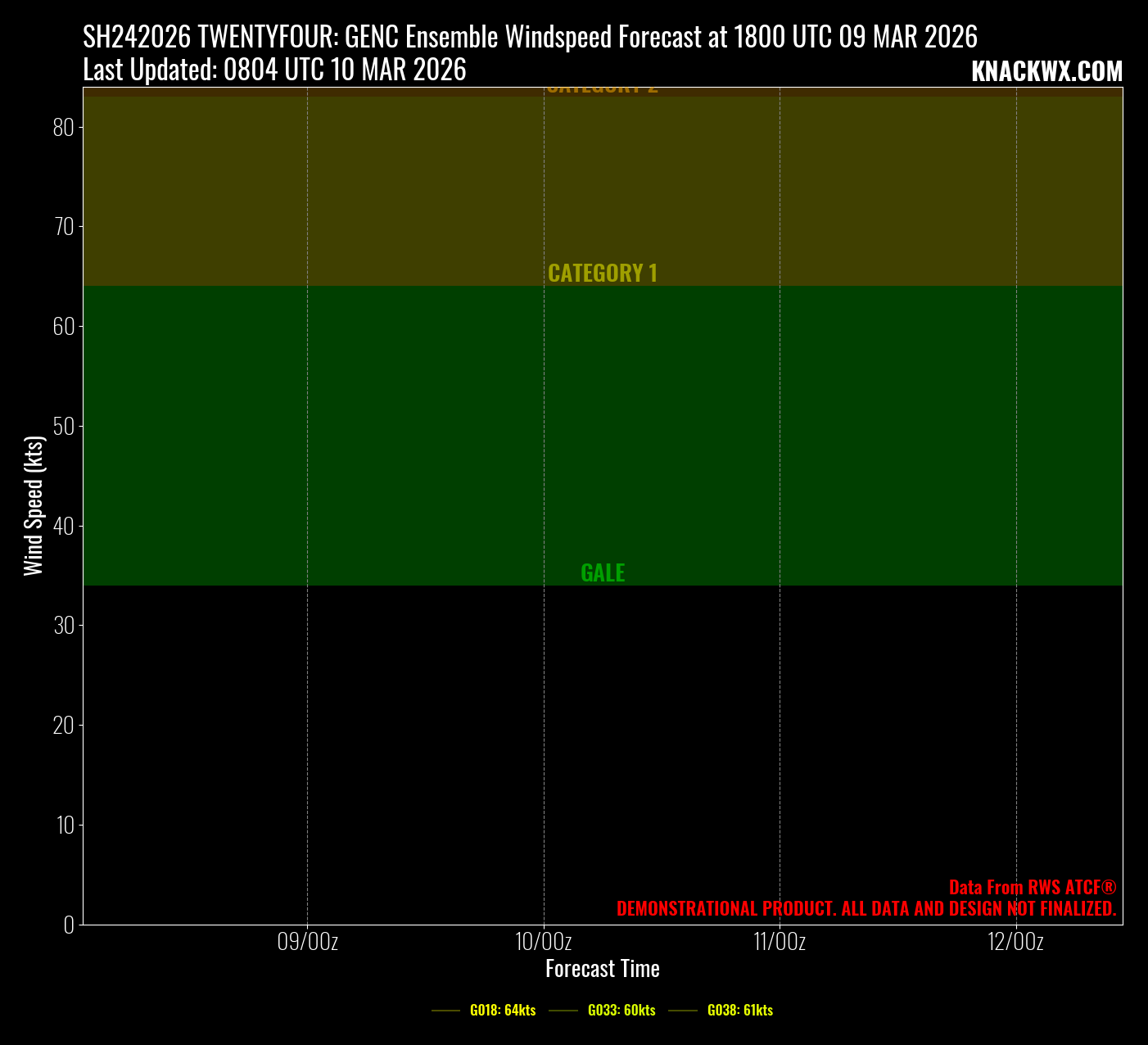Click the 11/00z forecast time tick
1148x1045 pixels.
[x=780, y=942]
